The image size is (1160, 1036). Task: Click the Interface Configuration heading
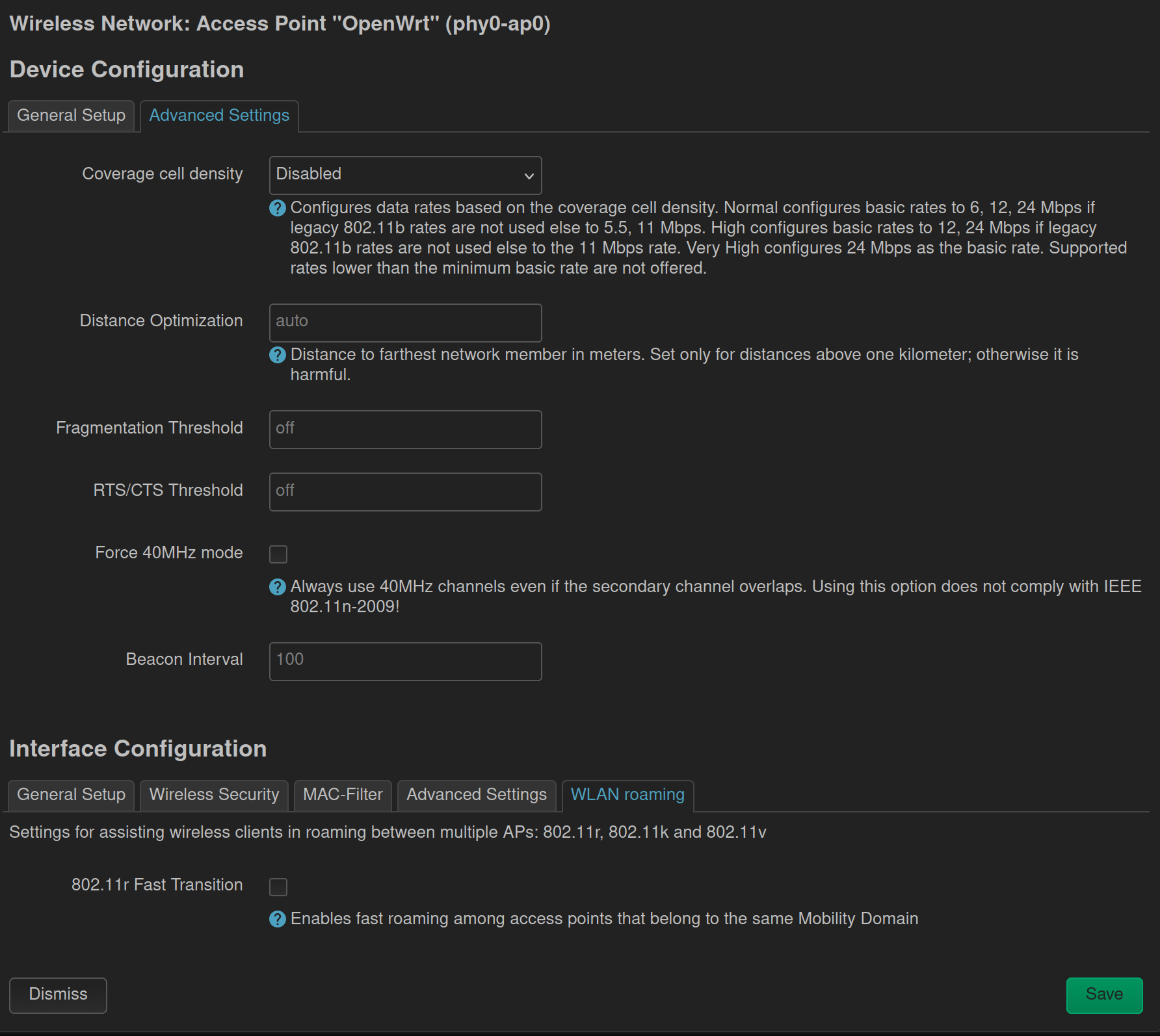pos(138,749)
